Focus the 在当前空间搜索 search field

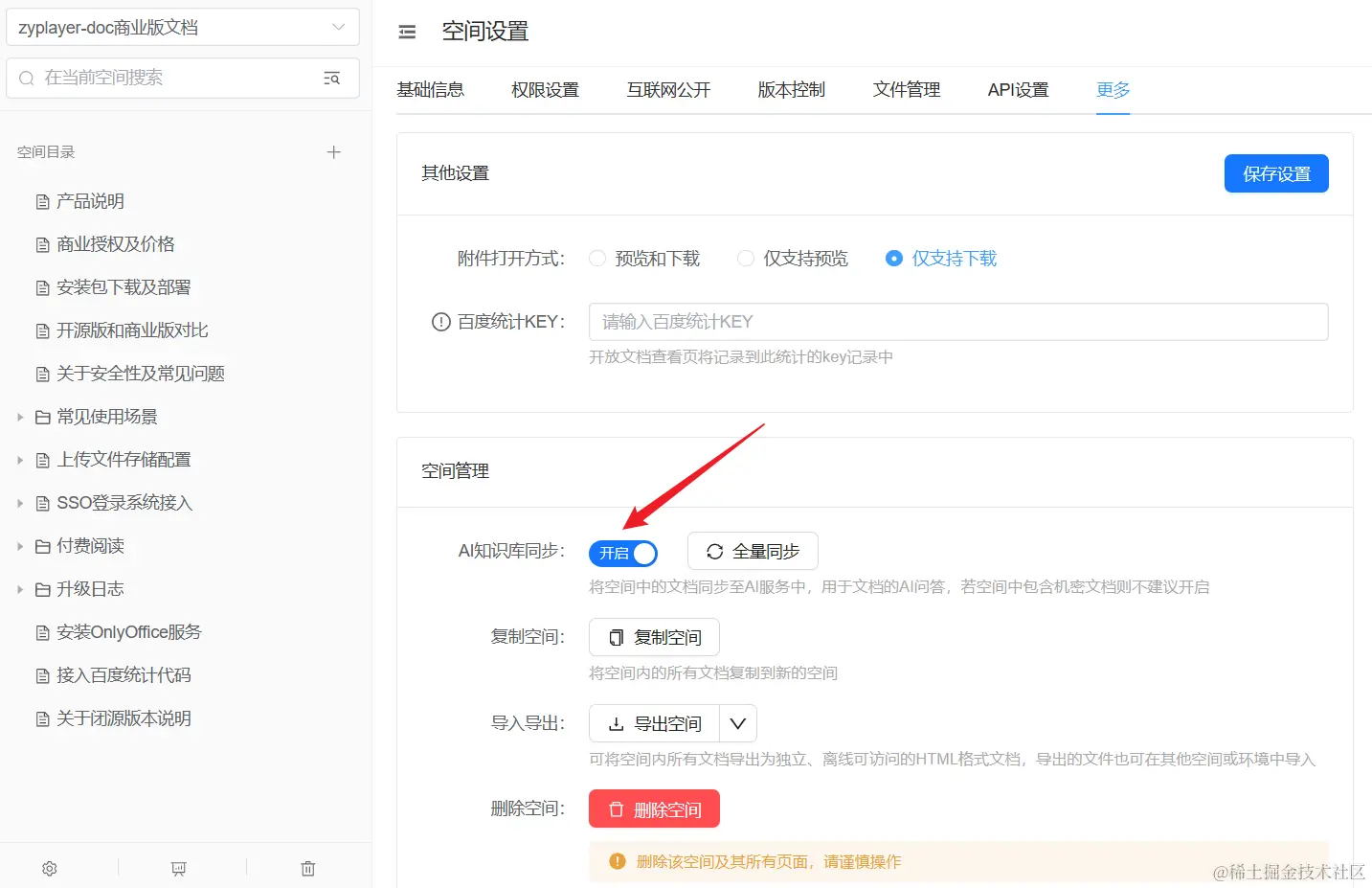(183, 78)
